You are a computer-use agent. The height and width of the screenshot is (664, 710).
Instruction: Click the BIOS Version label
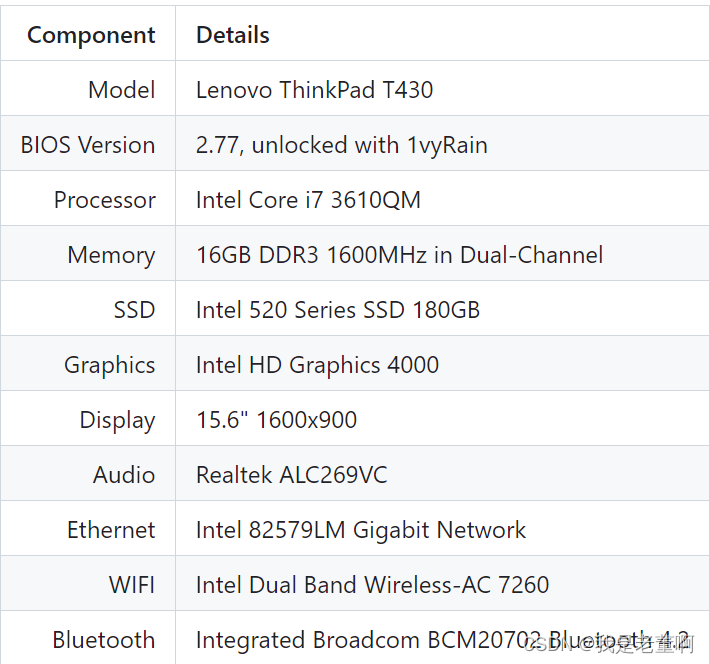[88, 145]
